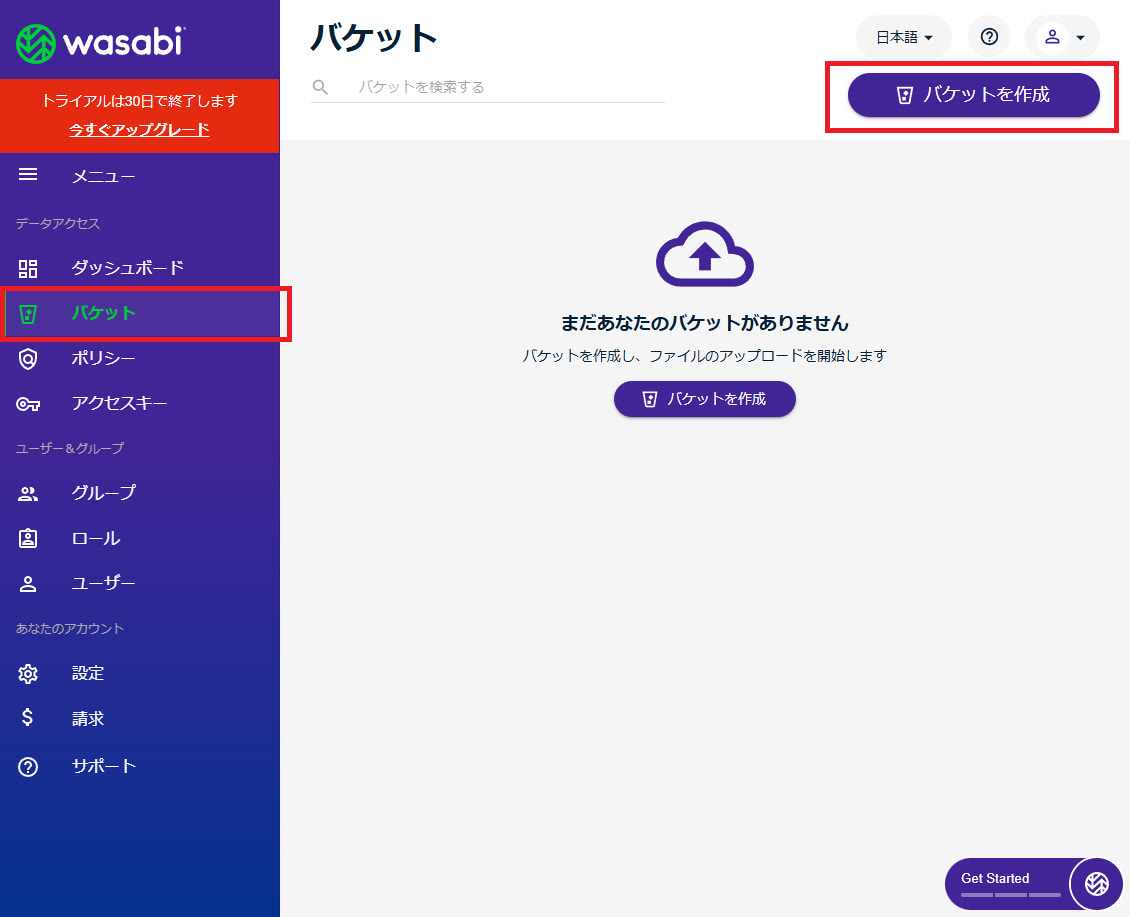This screenshot has height=917, width=1130.
Task: Open 設定 page
Action: tap(140, 673)
